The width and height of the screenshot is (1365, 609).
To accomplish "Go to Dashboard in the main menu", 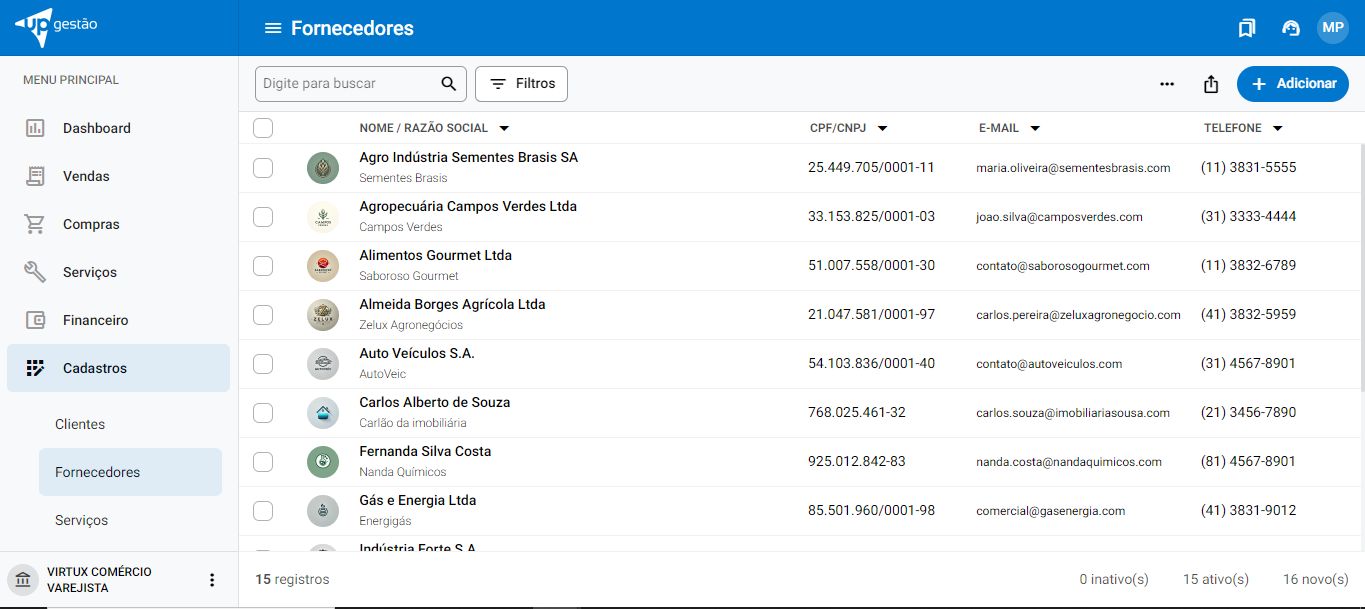I will tap(97, 128).
